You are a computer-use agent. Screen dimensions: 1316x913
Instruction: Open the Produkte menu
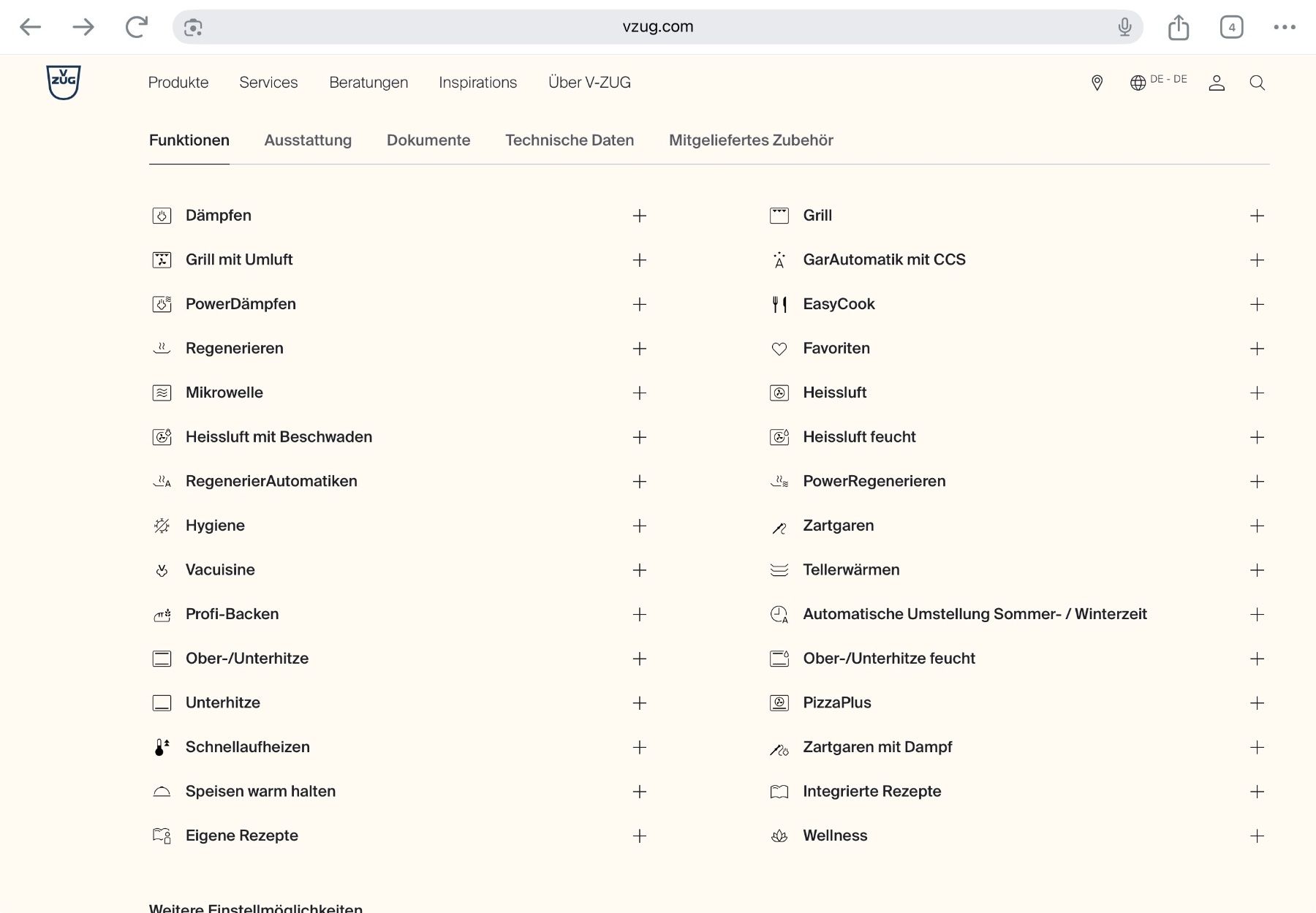coord(178,83)
